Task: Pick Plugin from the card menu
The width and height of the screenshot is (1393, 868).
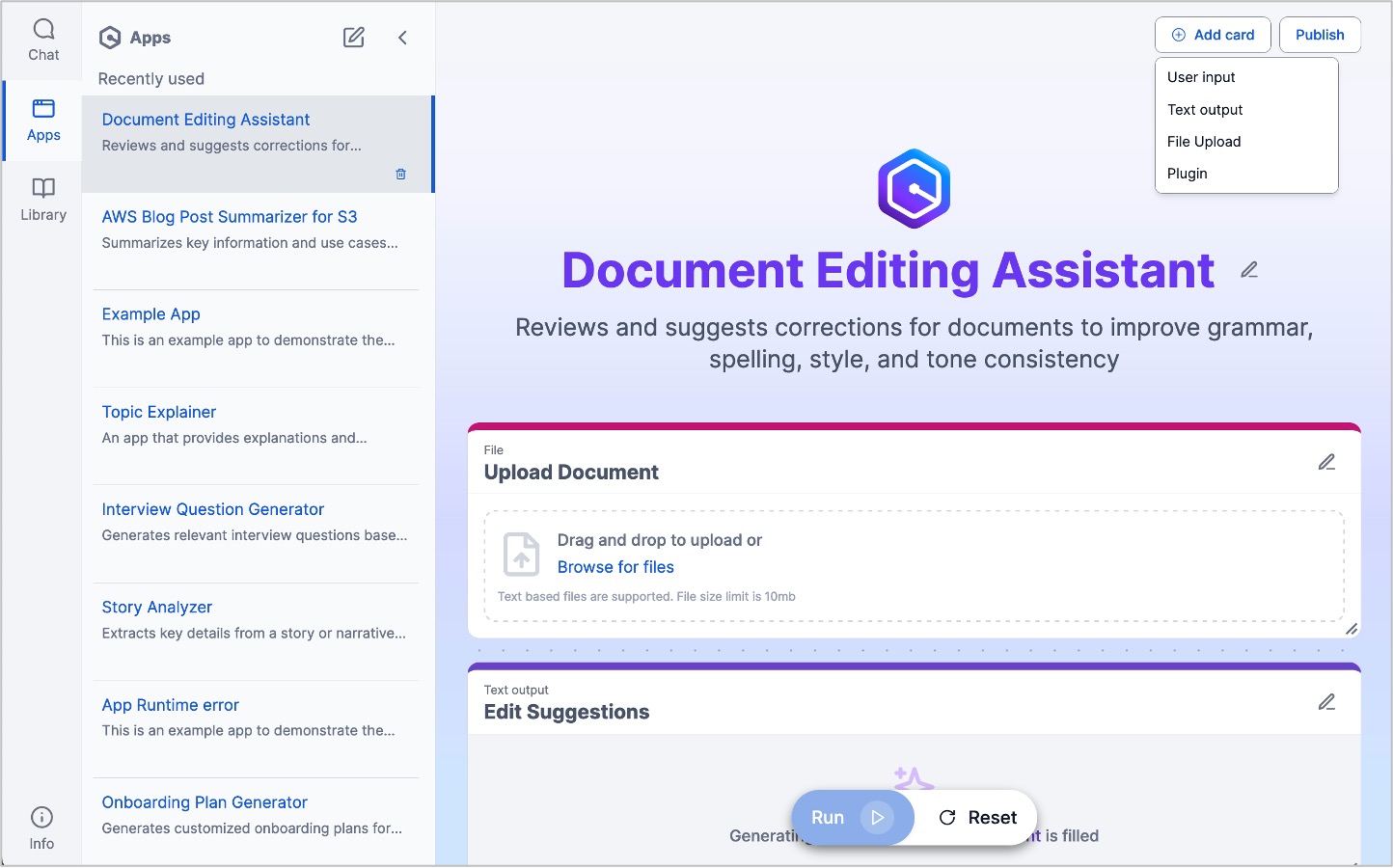Action: point(1188,174)
